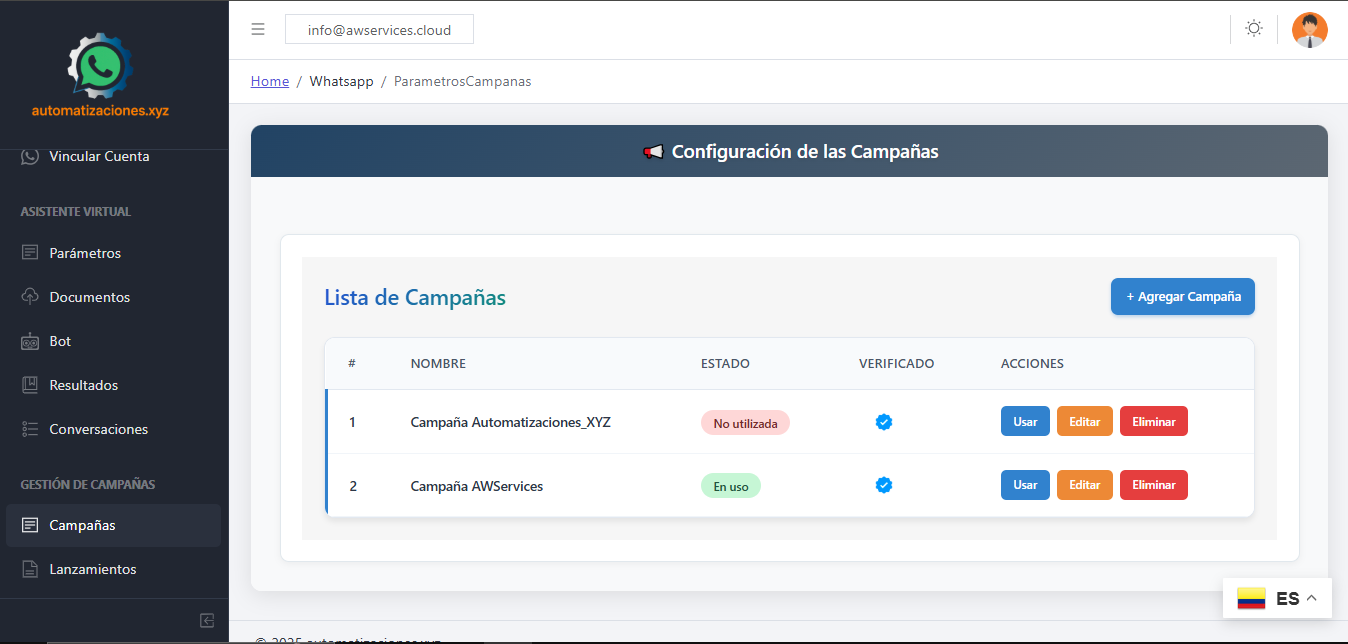
Task: Click the info@awservices.cloud email field
Action: coord(379,29)
